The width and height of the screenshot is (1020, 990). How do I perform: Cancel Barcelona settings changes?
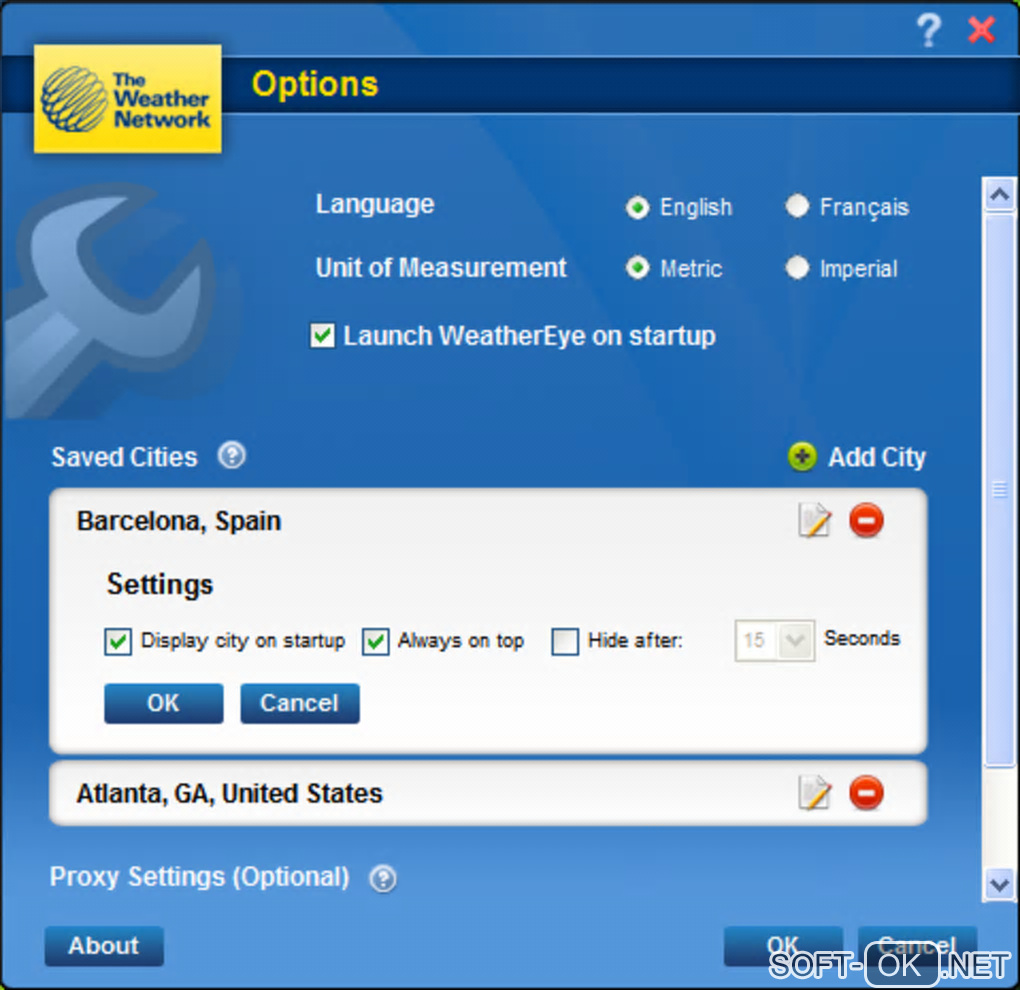(299, 703)
